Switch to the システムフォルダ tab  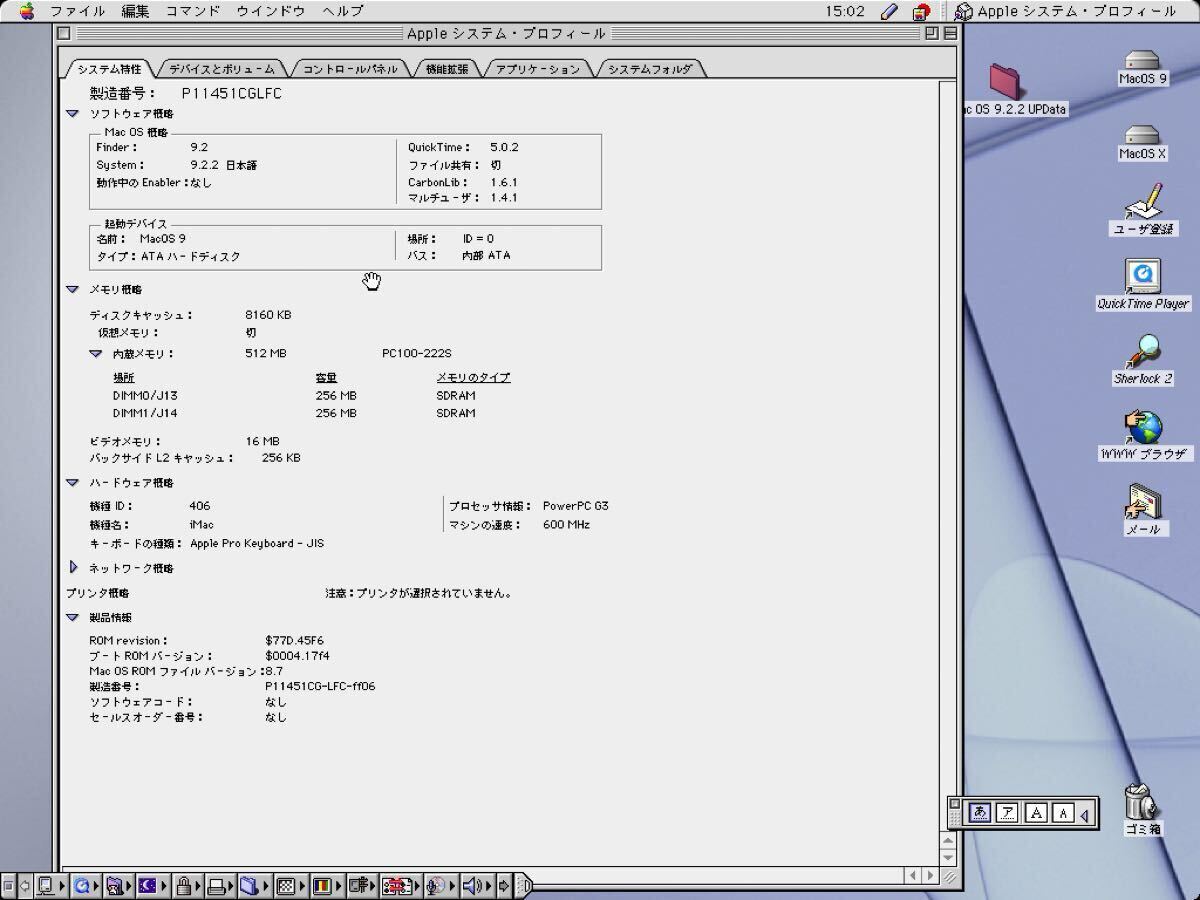pyautogui.click(x=650, y=69)
